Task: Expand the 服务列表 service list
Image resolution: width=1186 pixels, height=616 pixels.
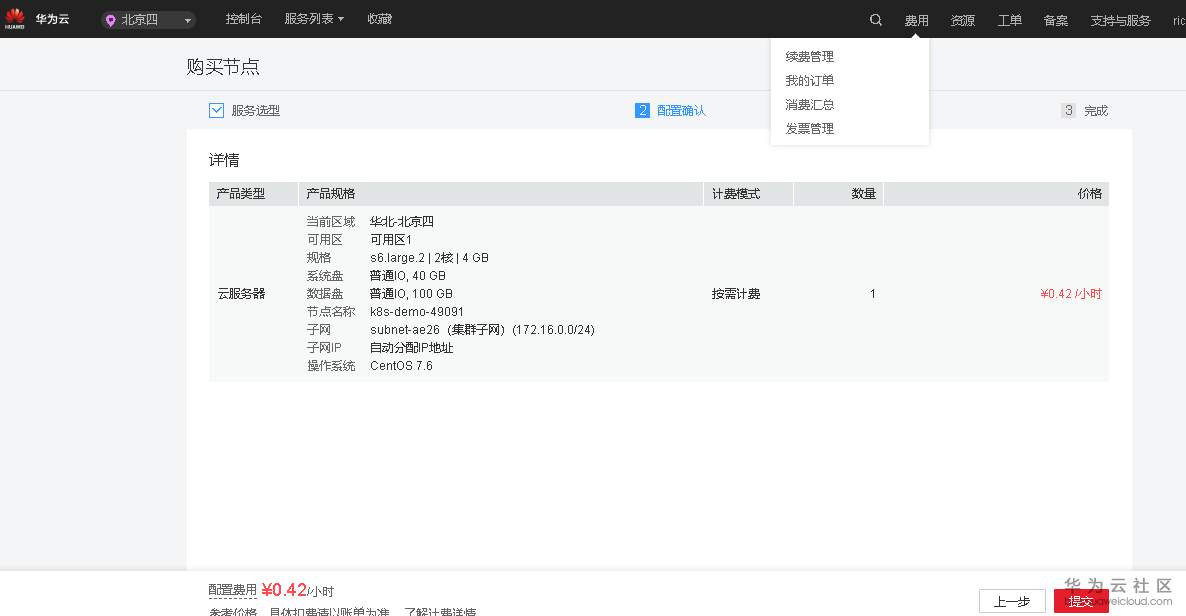Action: tap(314, 19)
